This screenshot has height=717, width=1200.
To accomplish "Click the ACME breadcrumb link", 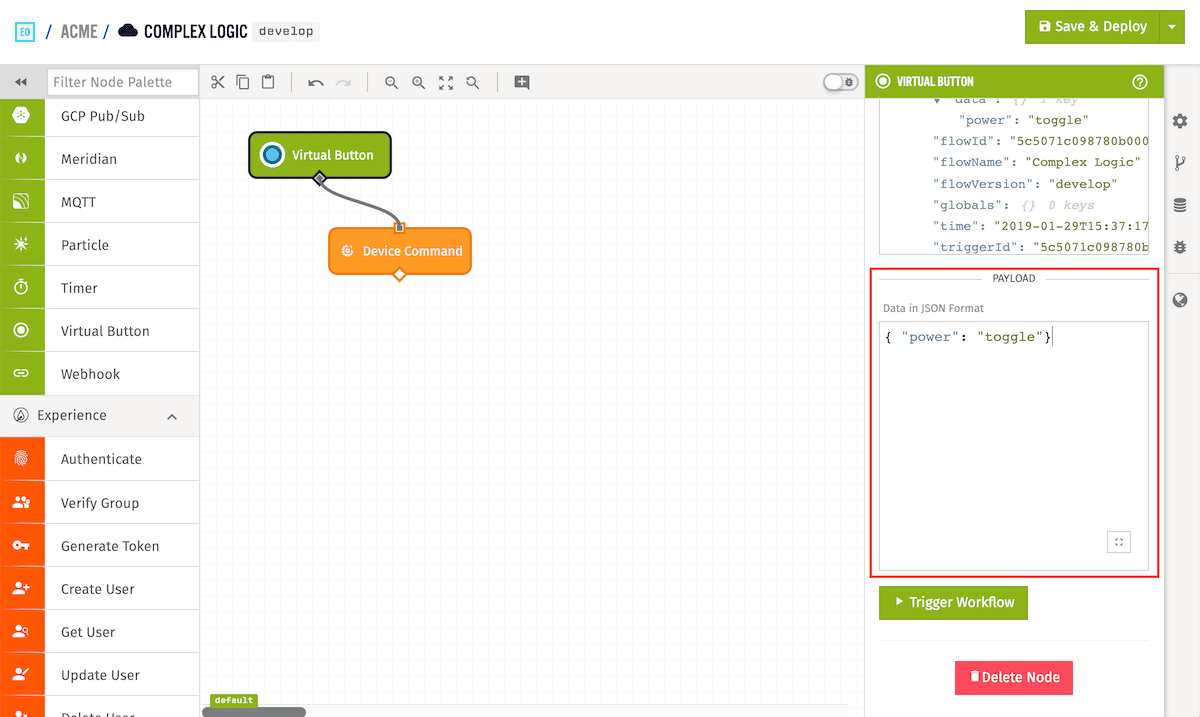I will (79, 31).
